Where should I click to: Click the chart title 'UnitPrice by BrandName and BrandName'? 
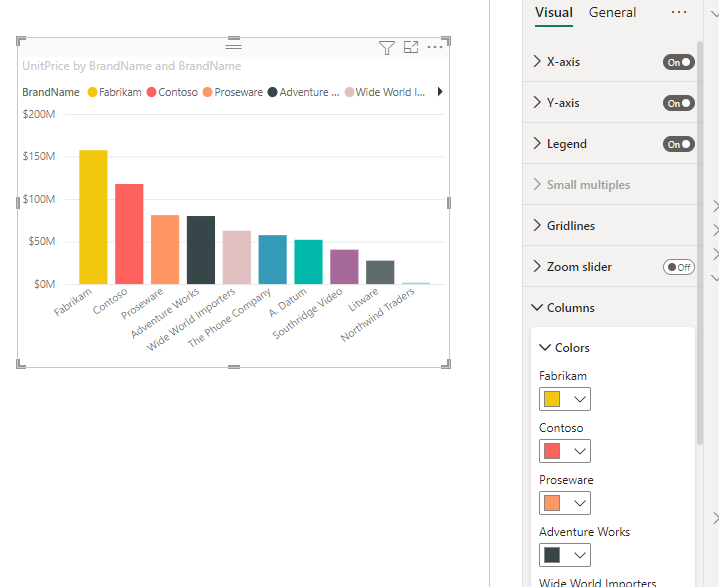[x=132, y=66]
